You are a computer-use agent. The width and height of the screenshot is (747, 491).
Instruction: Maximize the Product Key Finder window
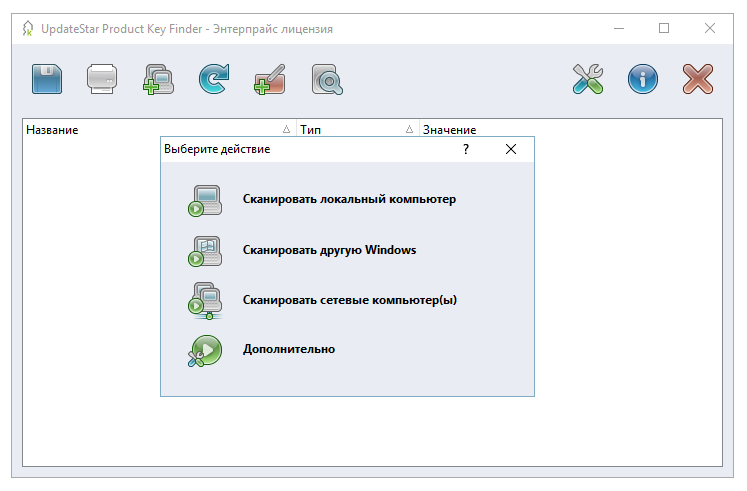pos(664,29)
